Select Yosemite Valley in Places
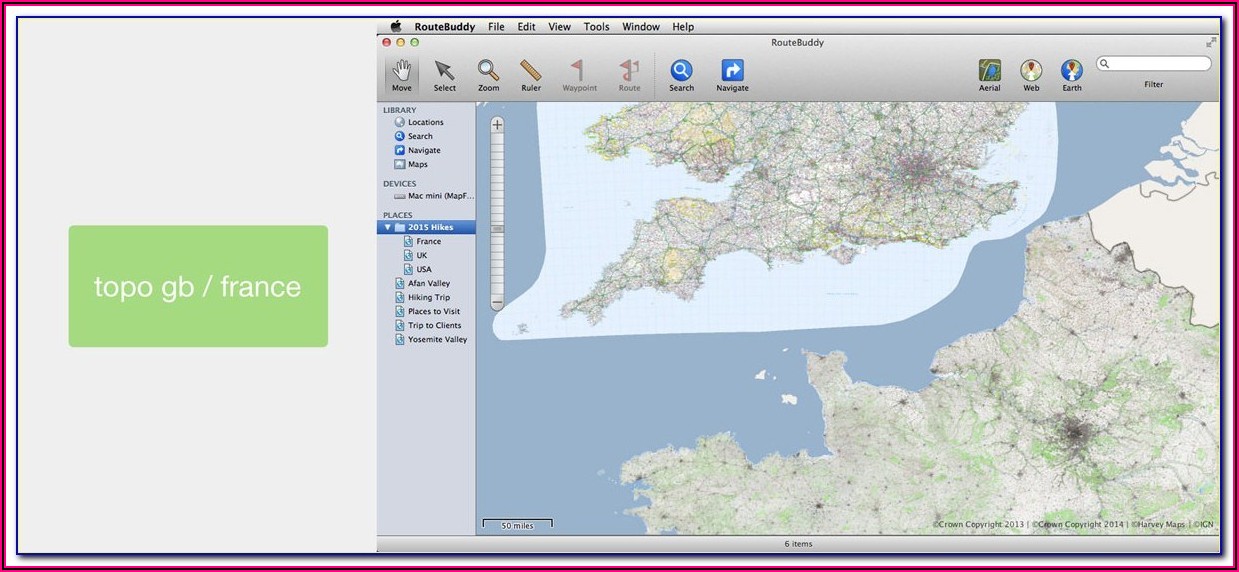1239x572 pixels. [x=437, y=340]
